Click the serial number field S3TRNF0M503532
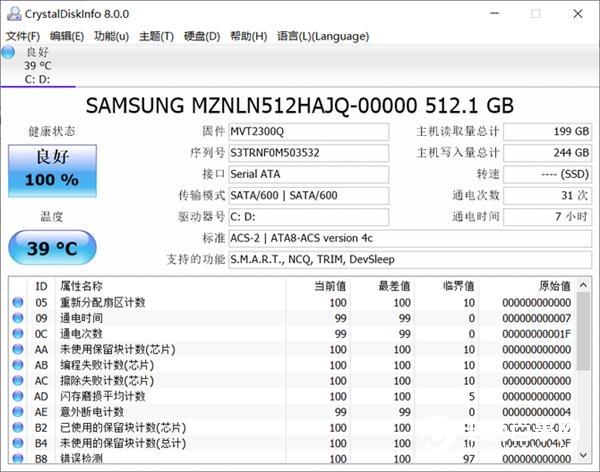The image size is (600, 472). click(309, 153)
